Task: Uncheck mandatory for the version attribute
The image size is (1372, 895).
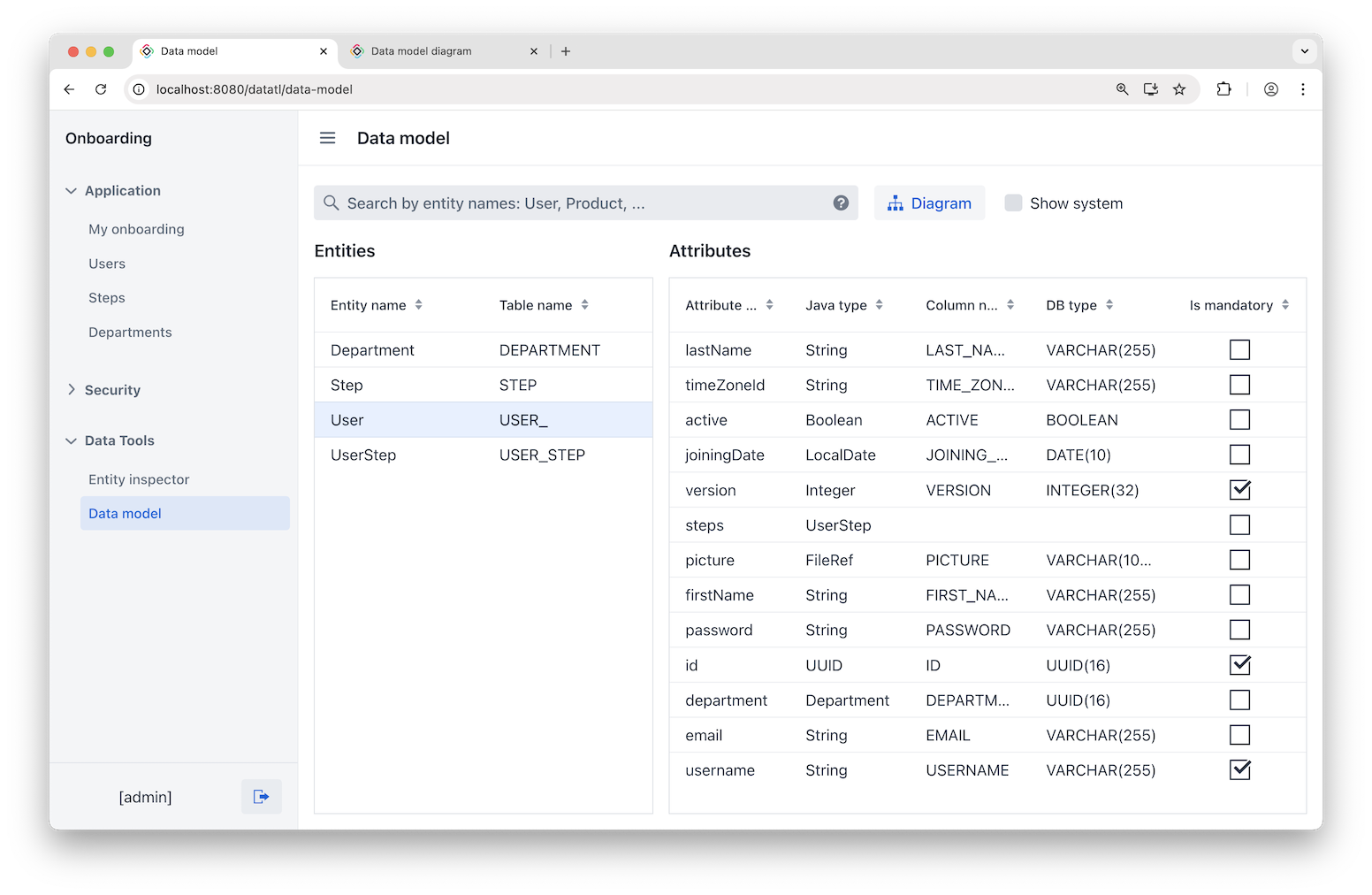Action: pos(1239,489)
